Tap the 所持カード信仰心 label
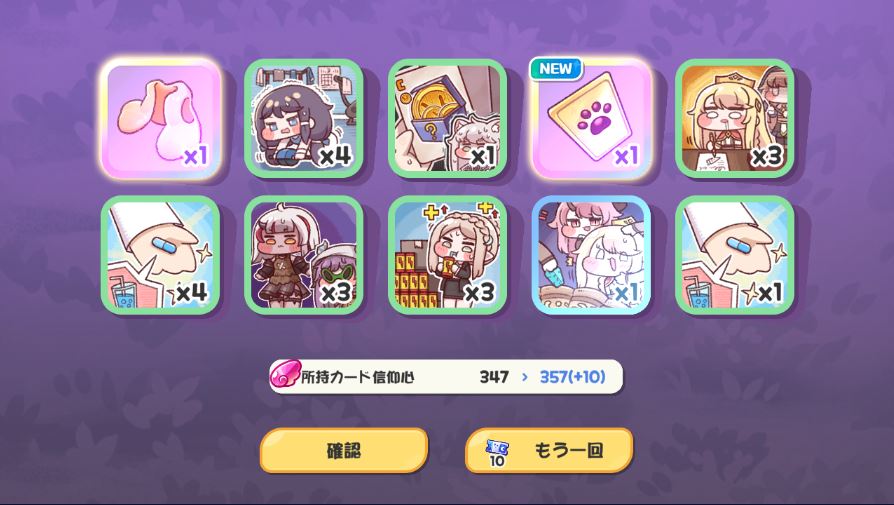Screen dimensions: 894x505 (357, 377)
